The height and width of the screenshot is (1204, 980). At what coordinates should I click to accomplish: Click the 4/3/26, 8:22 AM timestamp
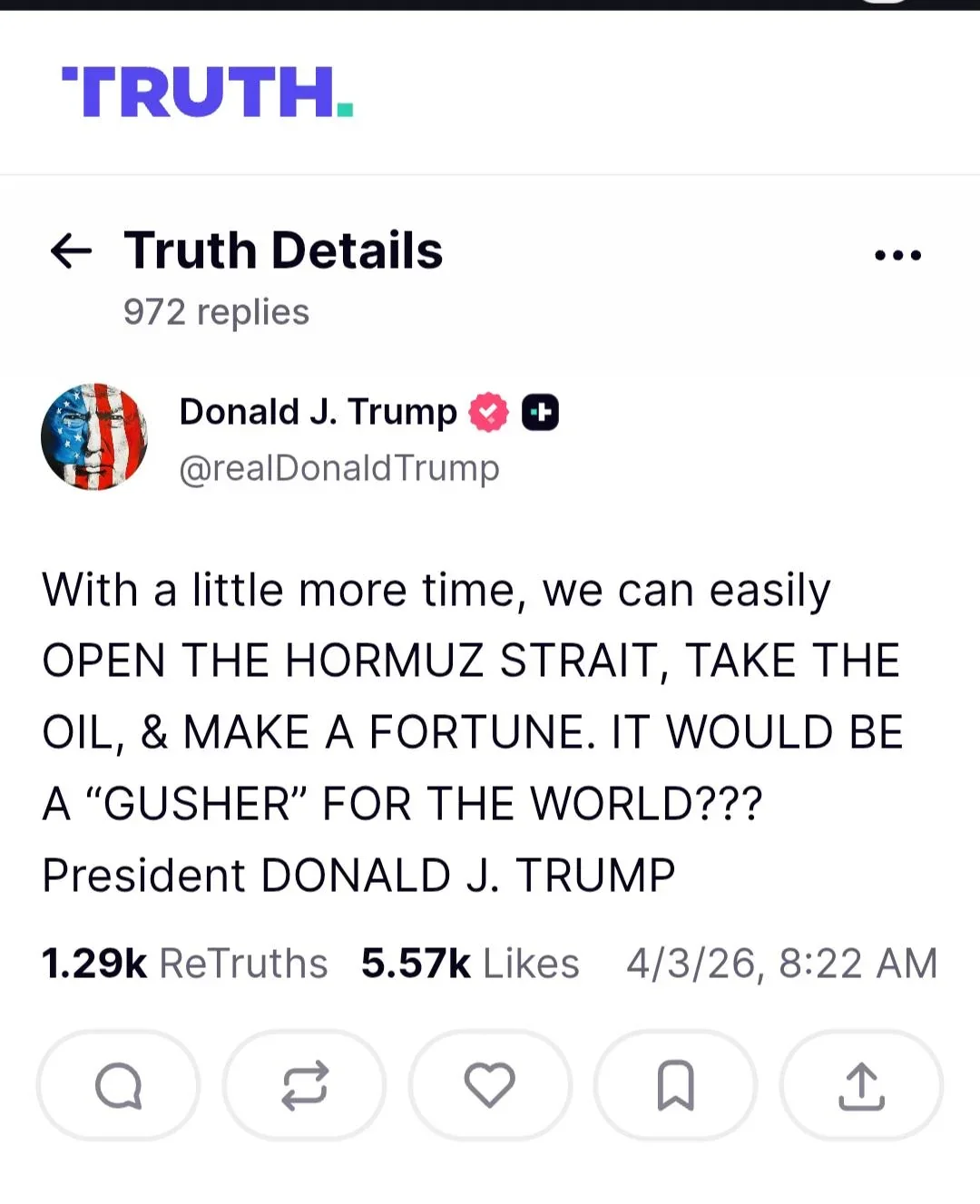(781, 964)
